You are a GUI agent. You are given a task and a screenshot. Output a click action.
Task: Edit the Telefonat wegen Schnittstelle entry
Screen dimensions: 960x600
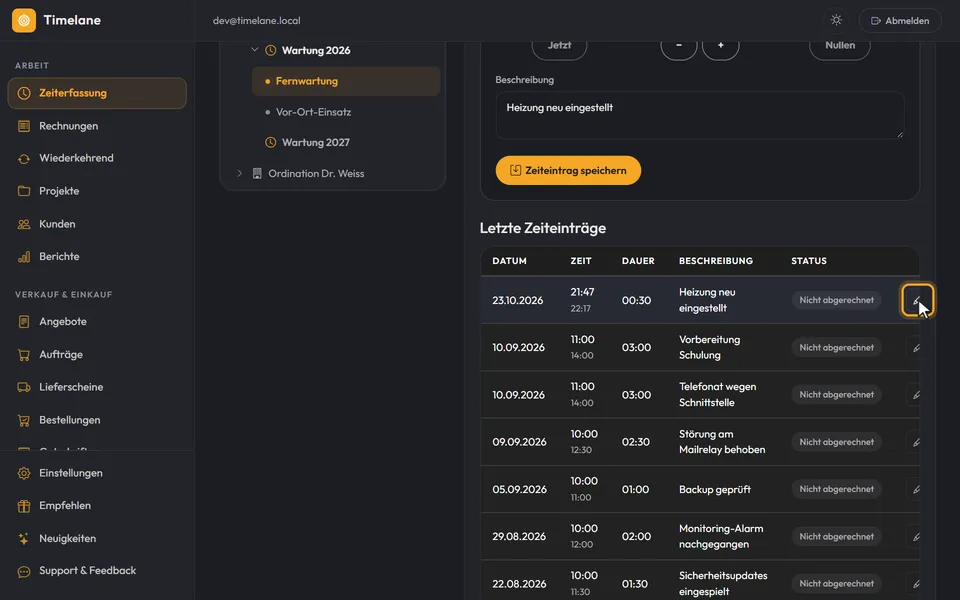(914, 395)
